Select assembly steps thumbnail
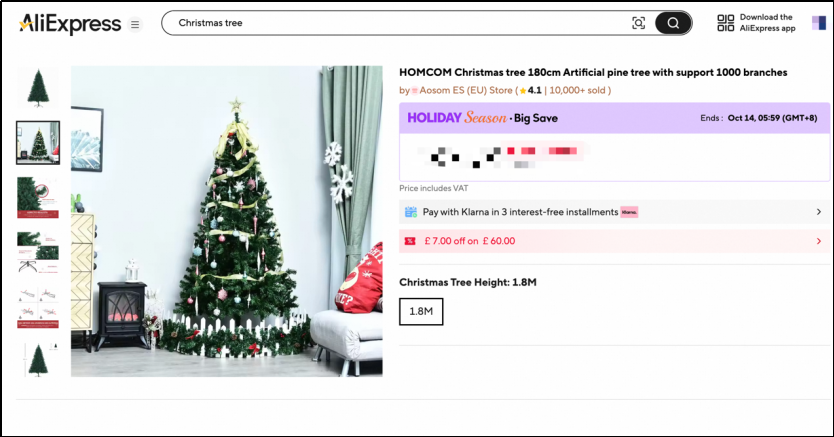The image size is (834, 437). (38, 307)
